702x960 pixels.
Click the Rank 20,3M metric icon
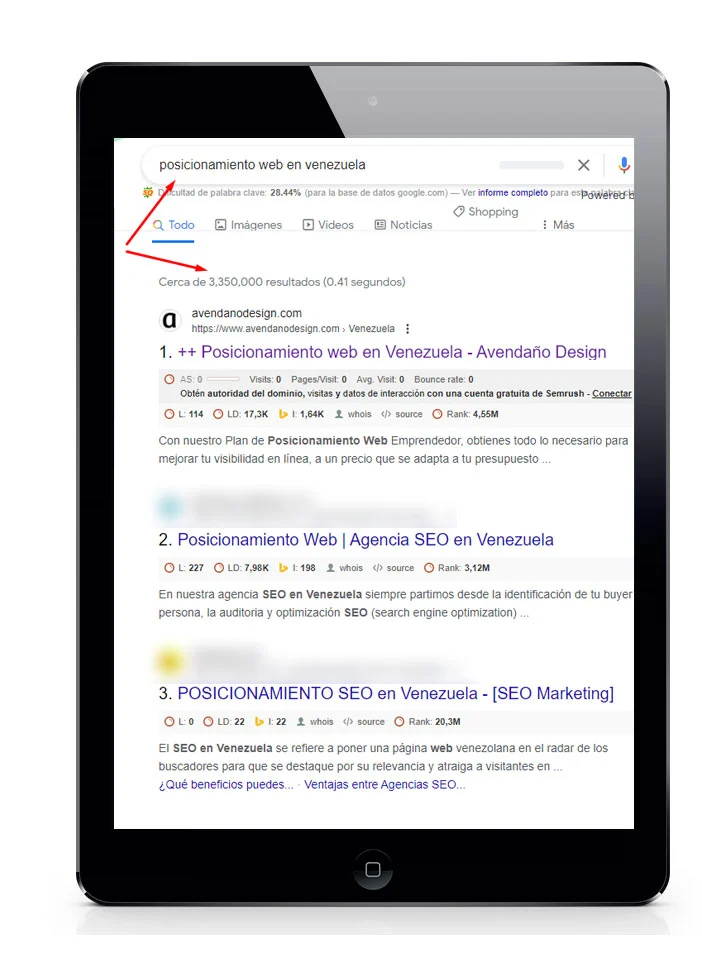coord(399,722)
